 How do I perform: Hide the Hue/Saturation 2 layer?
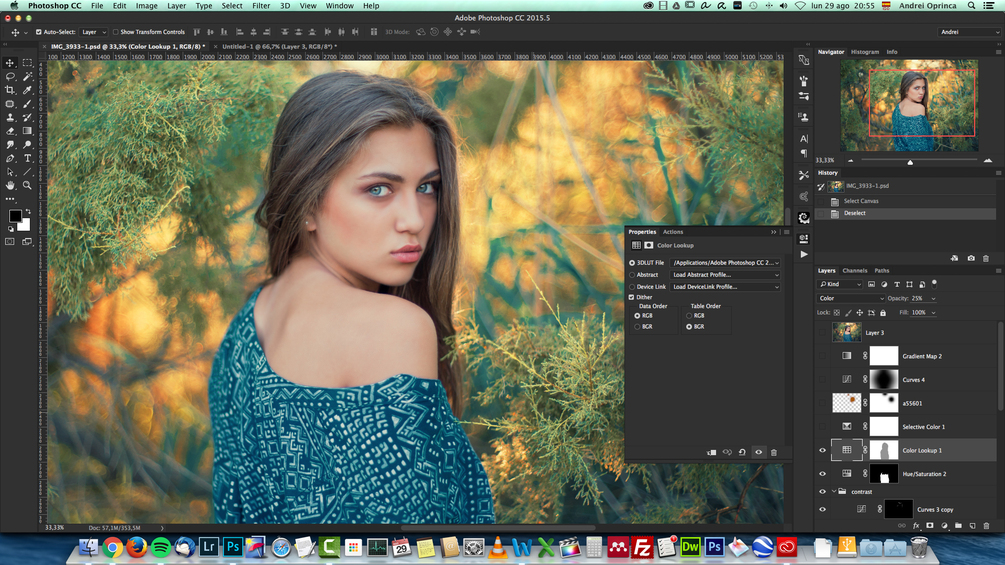click(822, 474)
